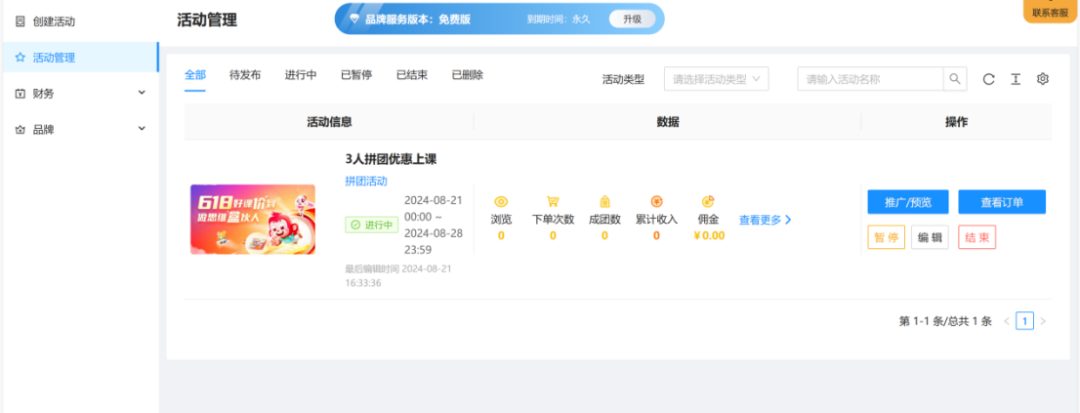Open the 活动类型 dropdown selector
1080x413 pixels.
tap(716, 79)
